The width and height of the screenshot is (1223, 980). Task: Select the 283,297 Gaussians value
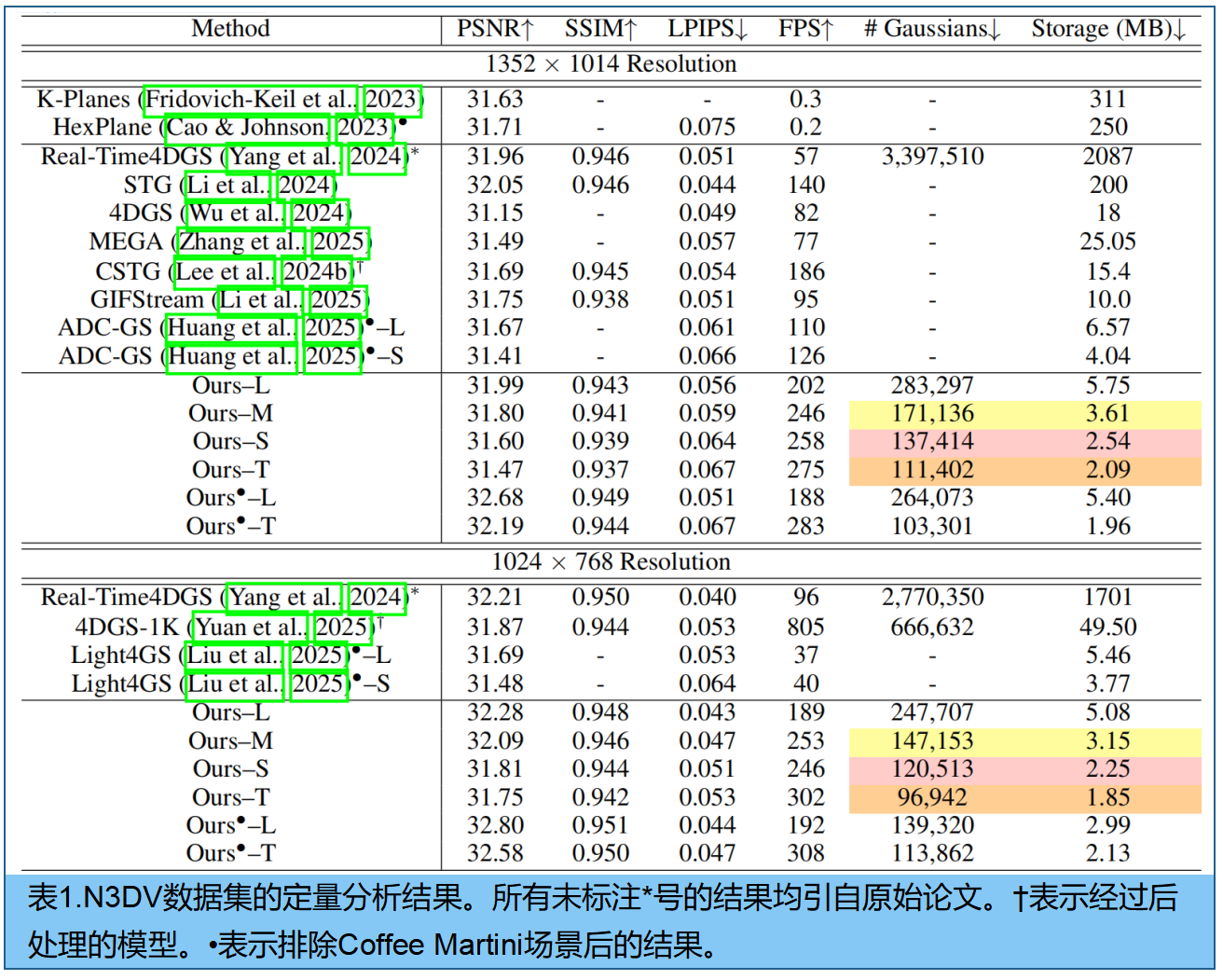pos(932,386)
